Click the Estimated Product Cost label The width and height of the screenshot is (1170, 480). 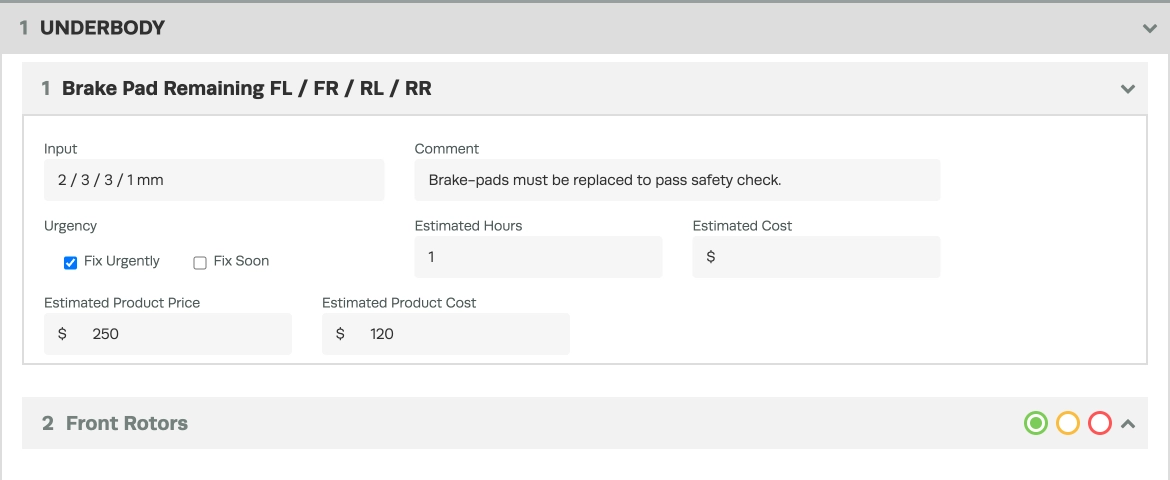click(399, 302)
